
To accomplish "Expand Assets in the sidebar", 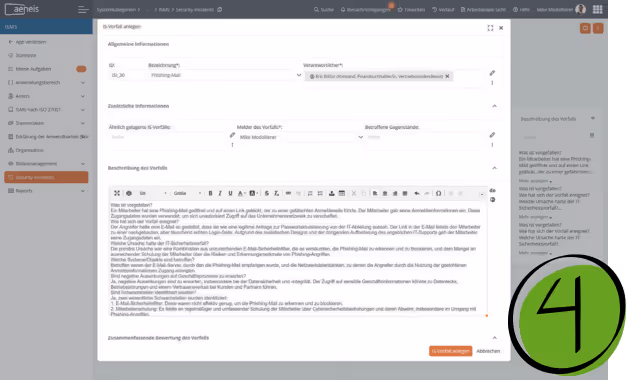I will tap(83, 96).
